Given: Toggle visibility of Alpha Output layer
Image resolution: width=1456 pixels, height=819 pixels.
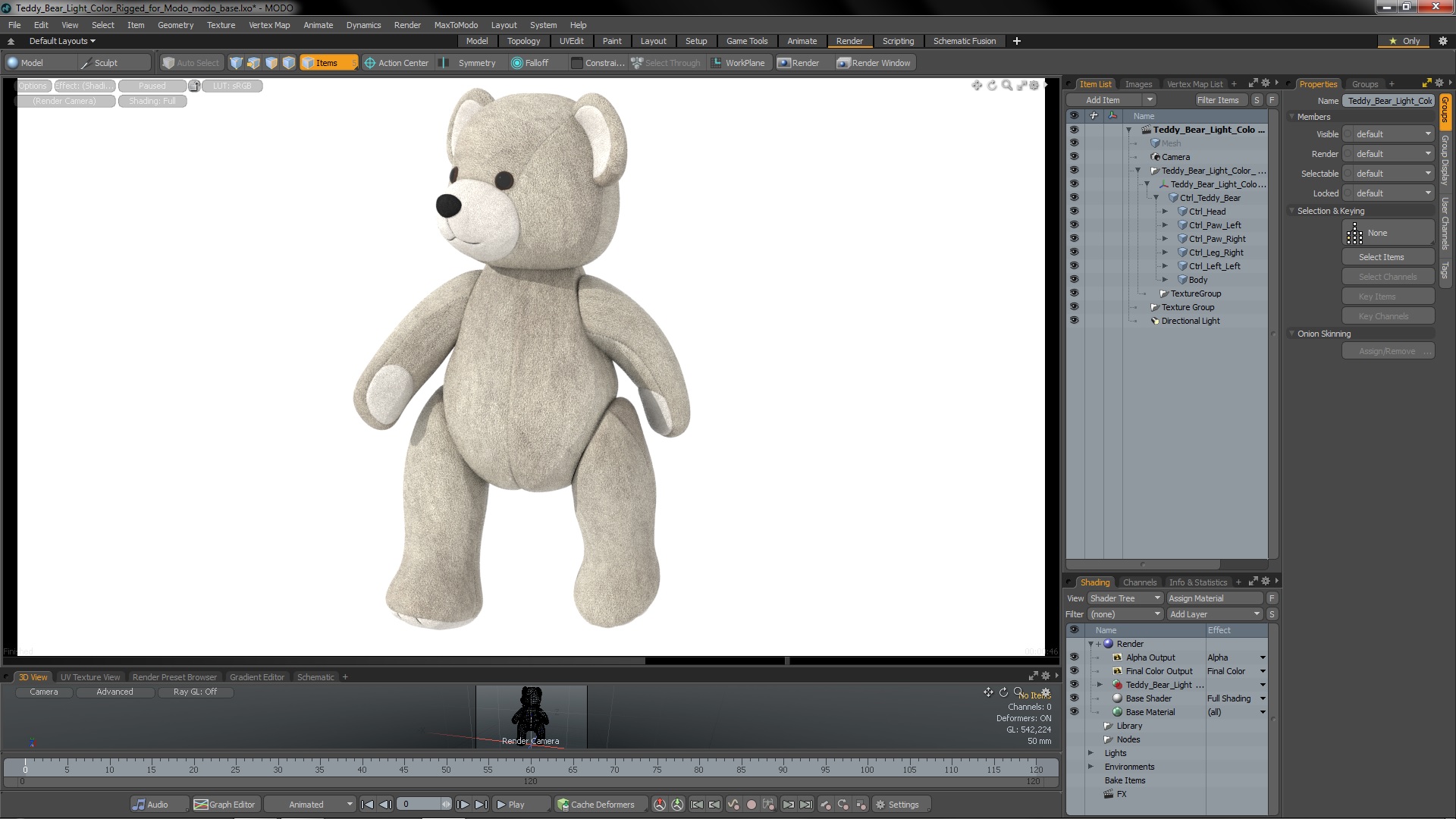Looking at the screenshot, I should pyautogui.click(x=1074, y=657).
